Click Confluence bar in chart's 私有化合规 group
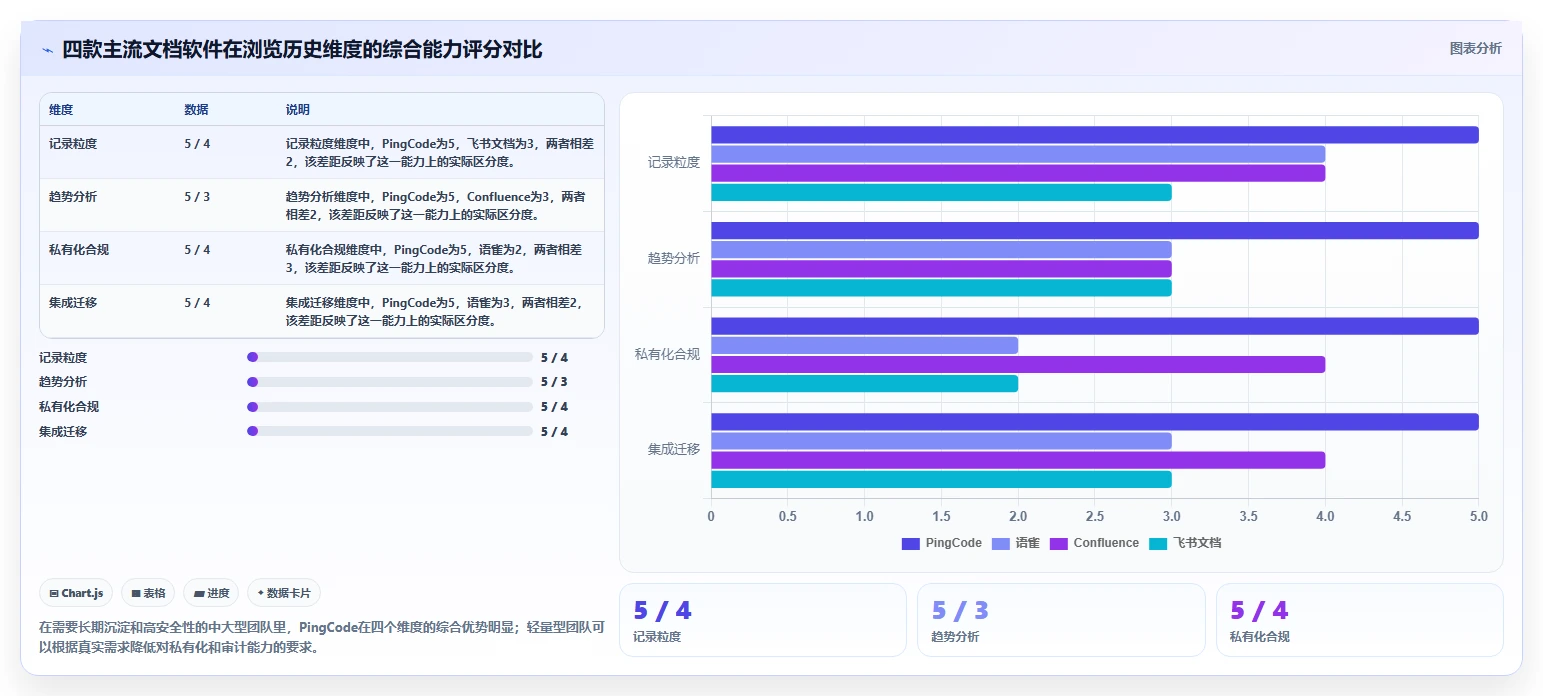Screen dimensions: 1543x696 pos(1018,364)
